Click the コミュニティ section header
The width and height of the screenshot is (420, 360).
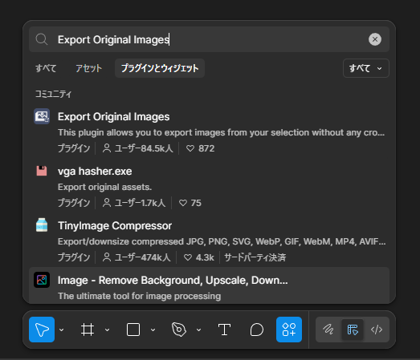pyautogui.click(x=53, y=94)
